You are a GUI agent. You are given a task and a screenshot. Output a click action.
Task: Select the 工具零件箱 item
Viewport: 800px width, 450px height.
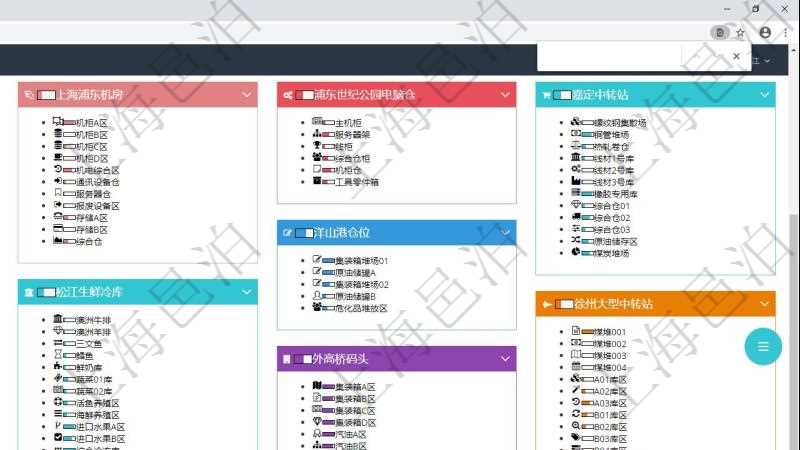(x=356, y=182)
